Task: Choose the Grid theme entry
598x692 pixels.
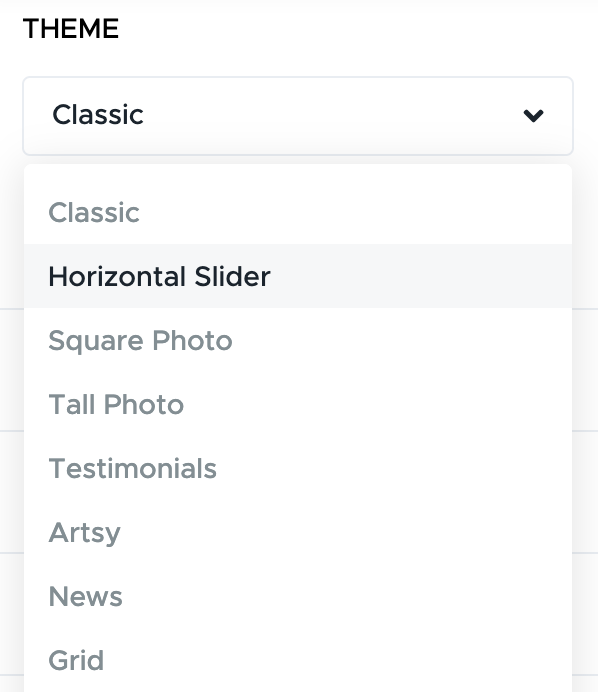Action: [x=298, y=660]
